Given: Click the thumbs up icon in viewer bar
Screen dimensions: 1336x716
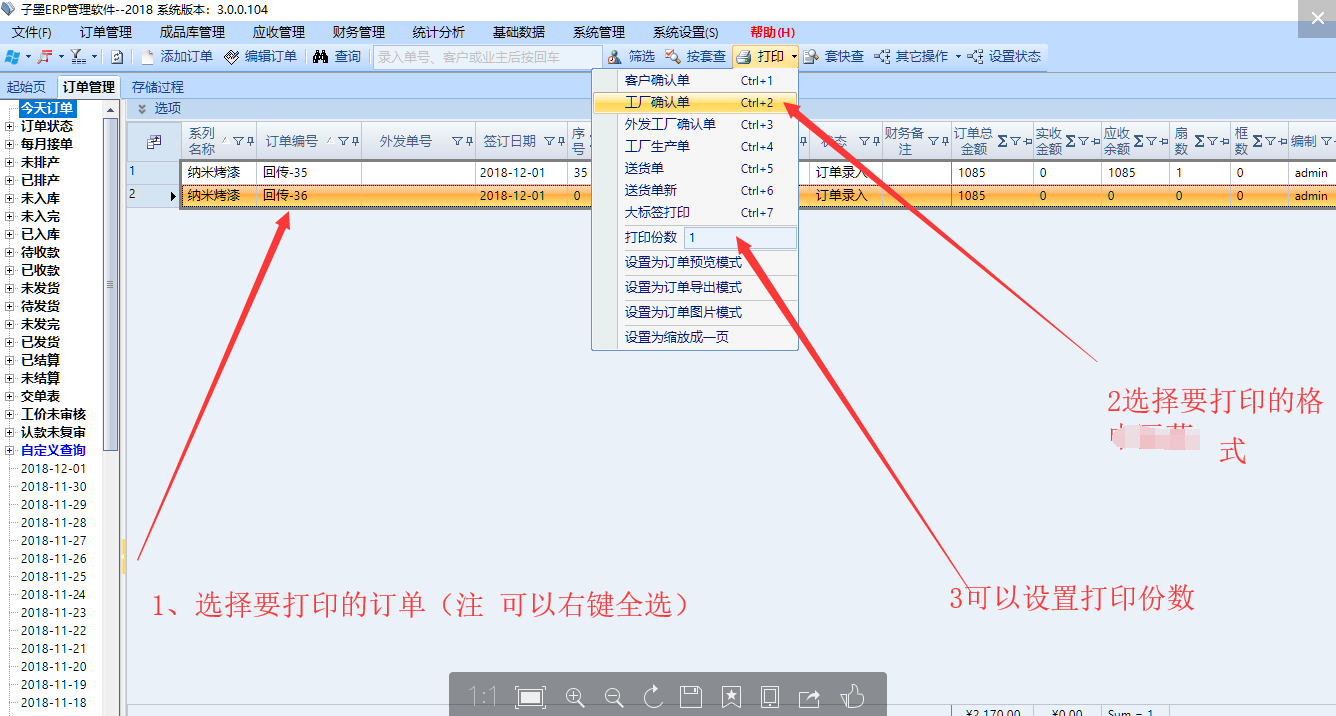Looking at the screenshot, I should [852, 697].
